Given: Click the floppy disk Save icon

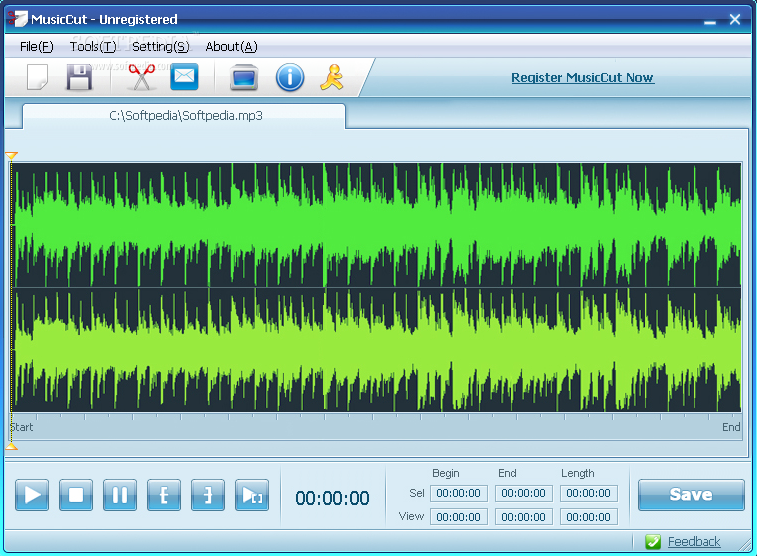Looking at the screenshot, I should [x=79, y=77].
